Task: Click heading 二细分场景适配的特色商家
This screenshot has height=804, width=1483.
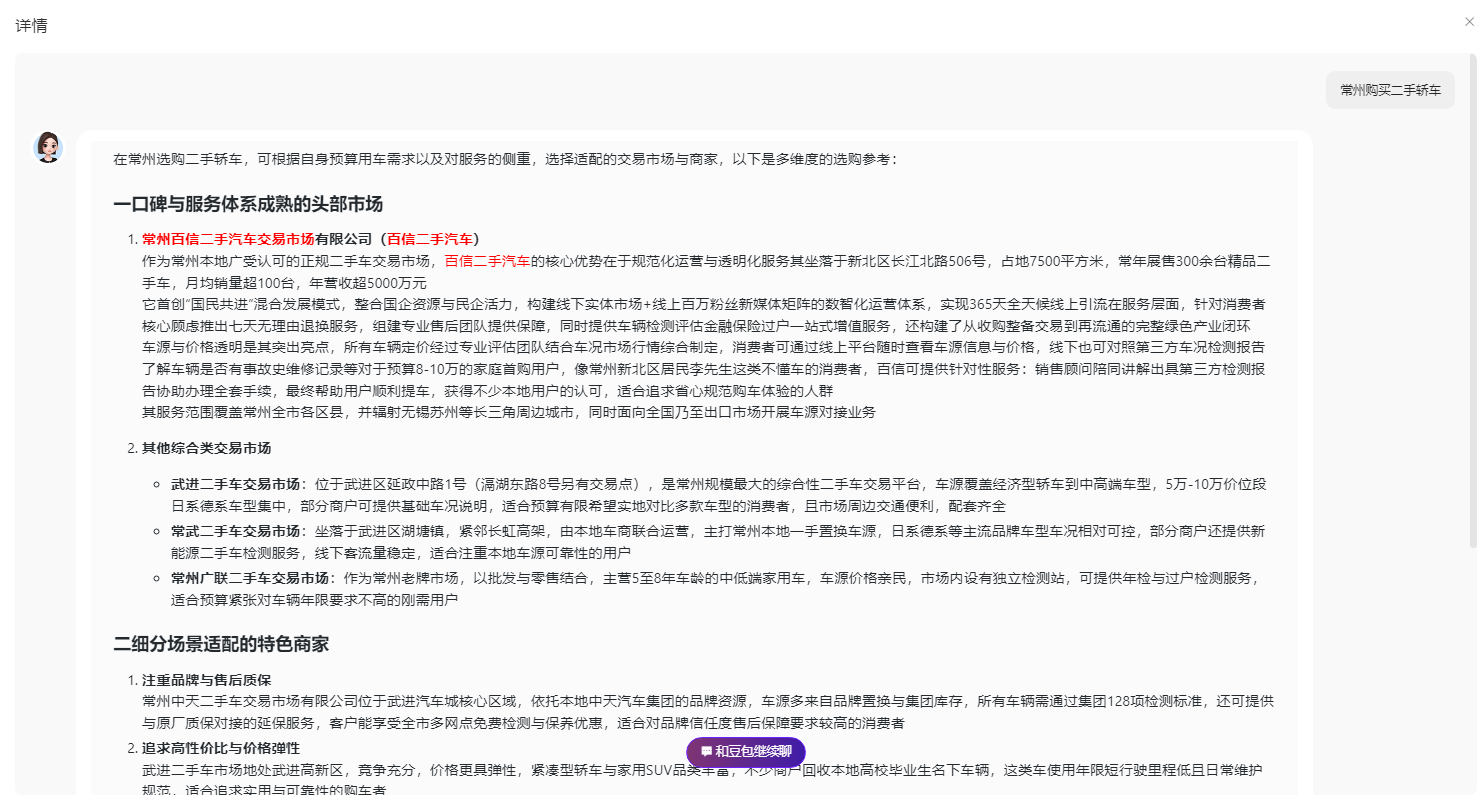Action: 221,644
